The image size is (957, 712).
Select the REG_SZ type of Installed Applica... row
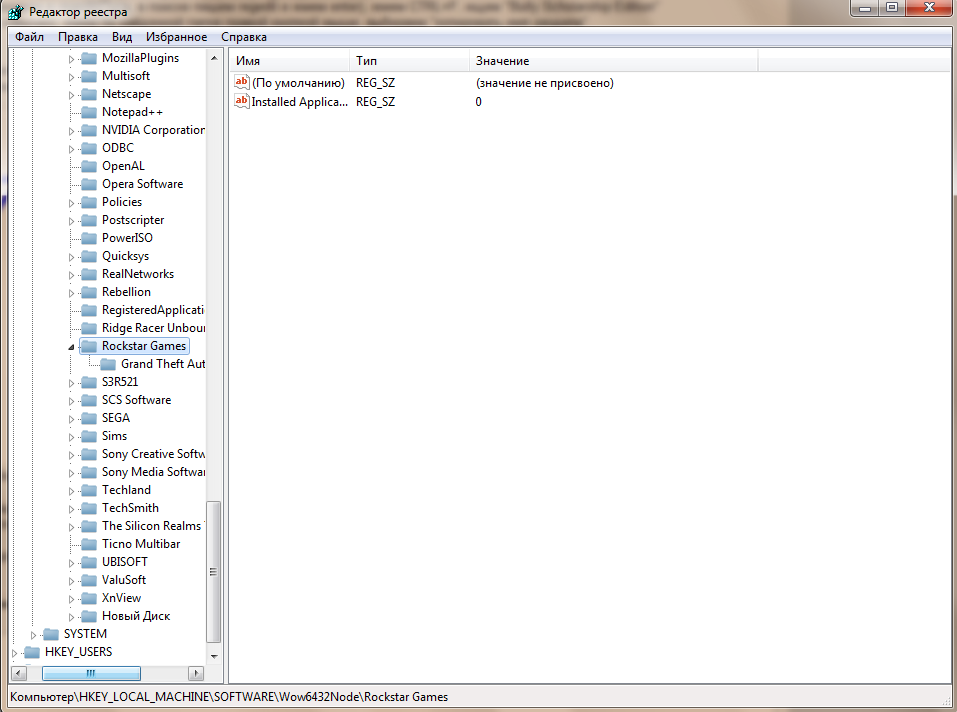[x=375, y=102]
